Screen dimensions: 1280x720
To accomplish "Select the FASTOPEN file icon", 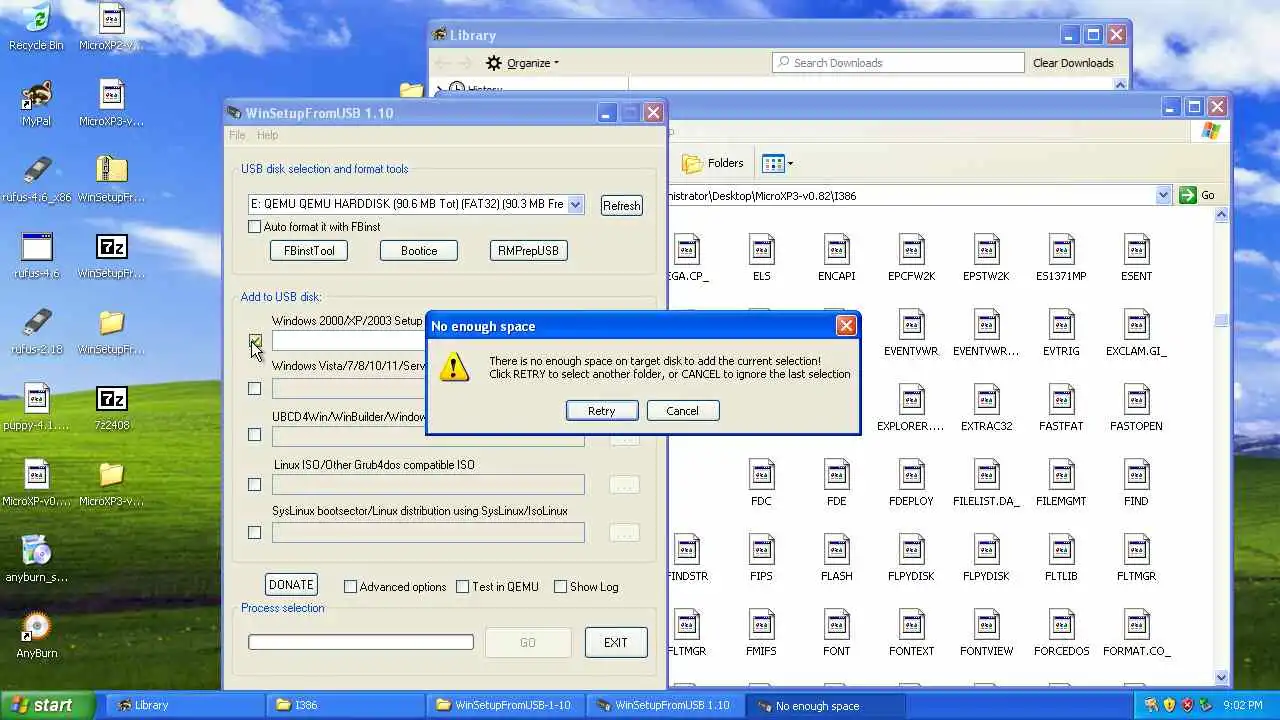I will (x=1136, y=408).
